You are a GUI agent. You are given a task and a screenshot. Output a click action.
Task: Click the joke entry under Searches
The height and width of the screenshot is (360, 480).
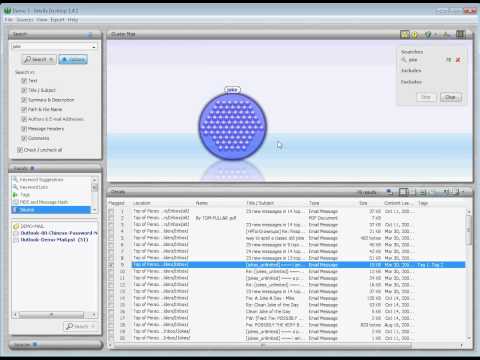pyautogui.click(x=413, y=60)
